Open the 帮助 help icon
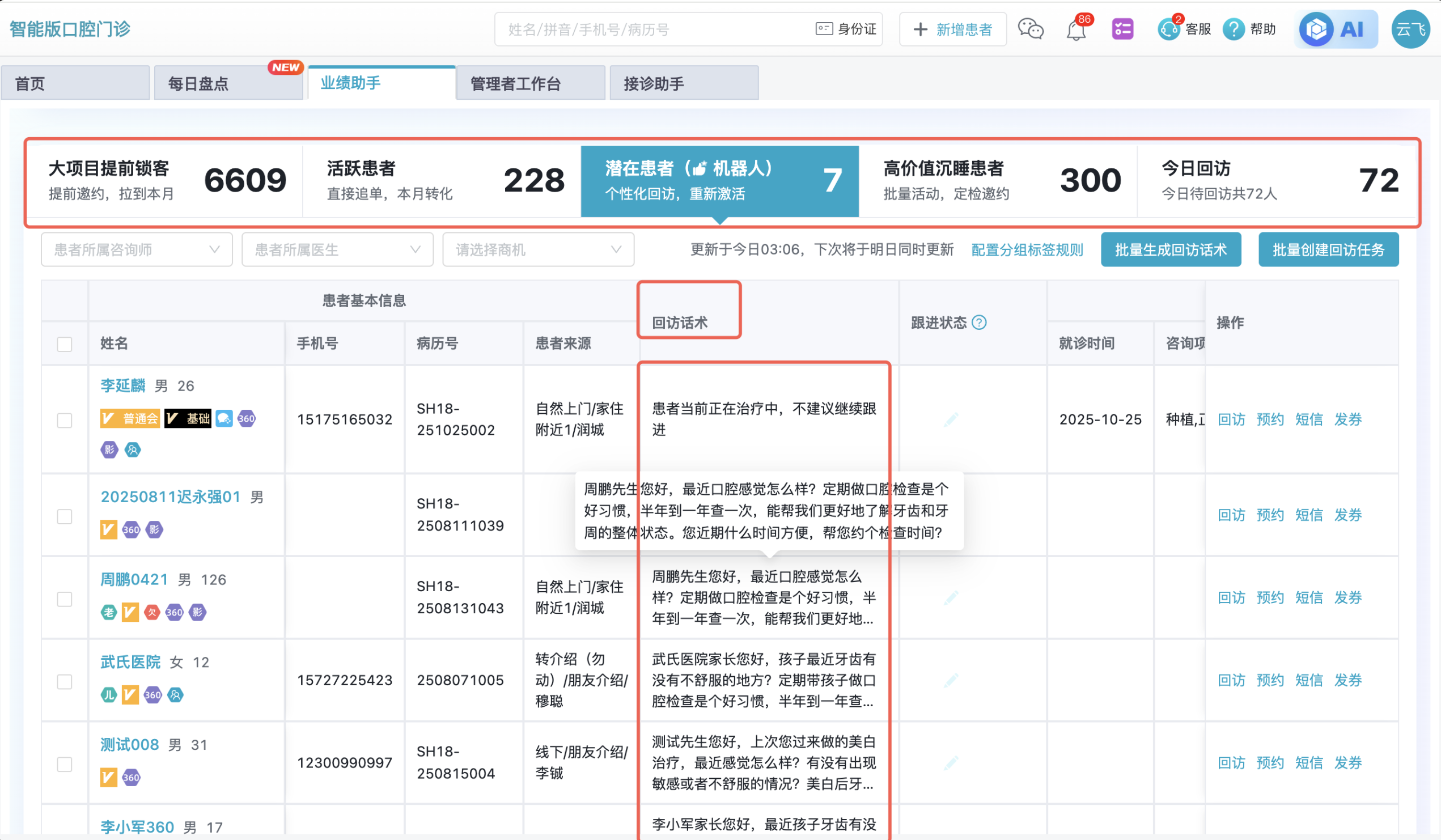This screenshot has height=840, width=1441. click(x=1249, y=28)
